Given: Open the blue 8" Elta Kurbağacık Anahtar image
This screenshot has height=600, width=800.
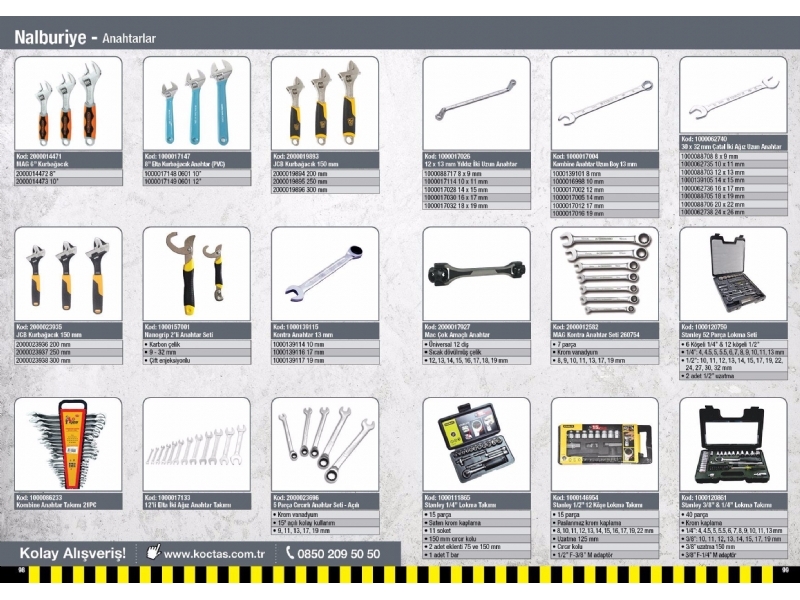Looking at the screenshot, I should [x=196, y=103].
